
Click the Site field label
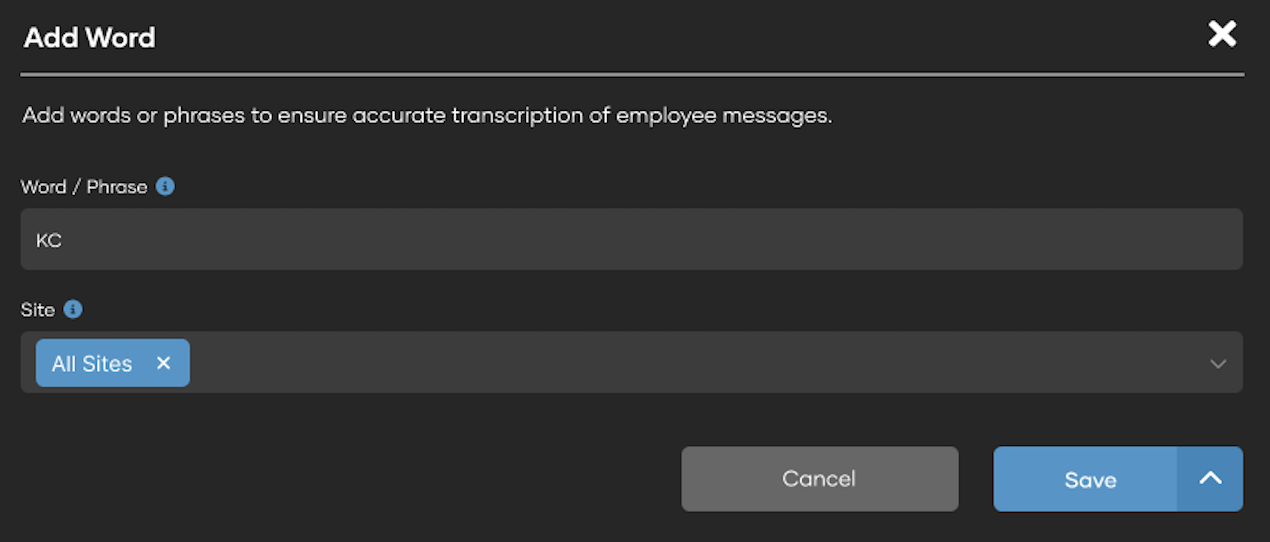[x=38, y=310]
